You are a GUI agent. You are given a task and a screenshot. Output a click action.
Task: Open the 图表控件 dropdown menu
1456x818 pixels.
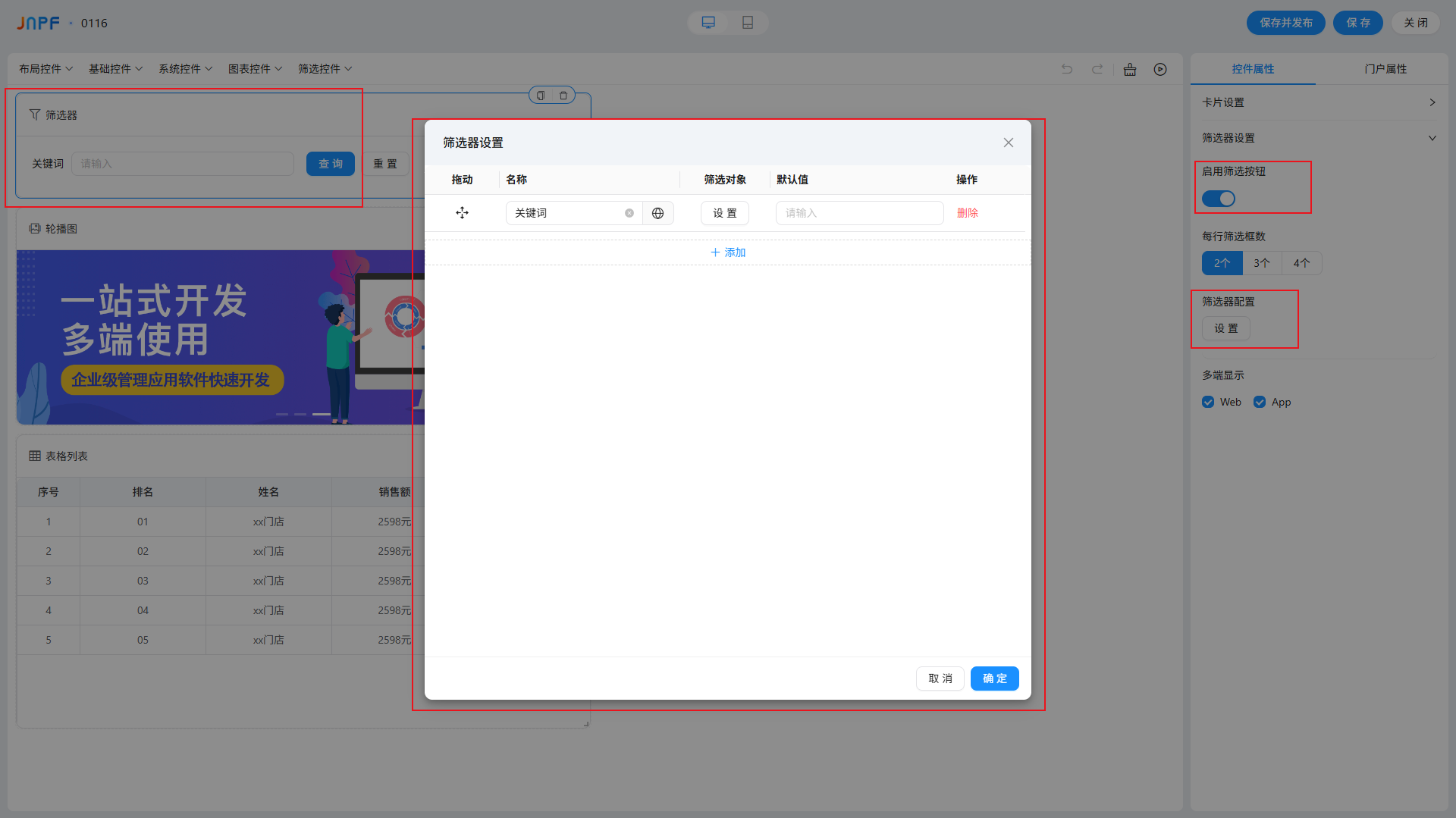(x=255, y=69)
